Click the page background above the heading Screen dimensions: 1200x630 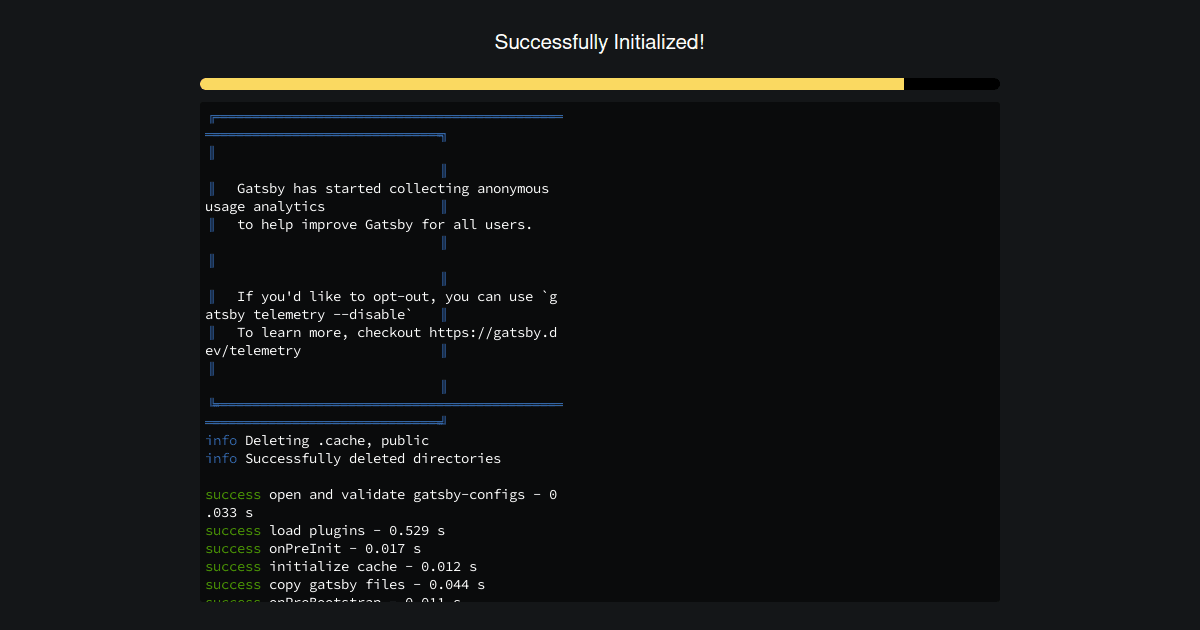click(600, 12)
